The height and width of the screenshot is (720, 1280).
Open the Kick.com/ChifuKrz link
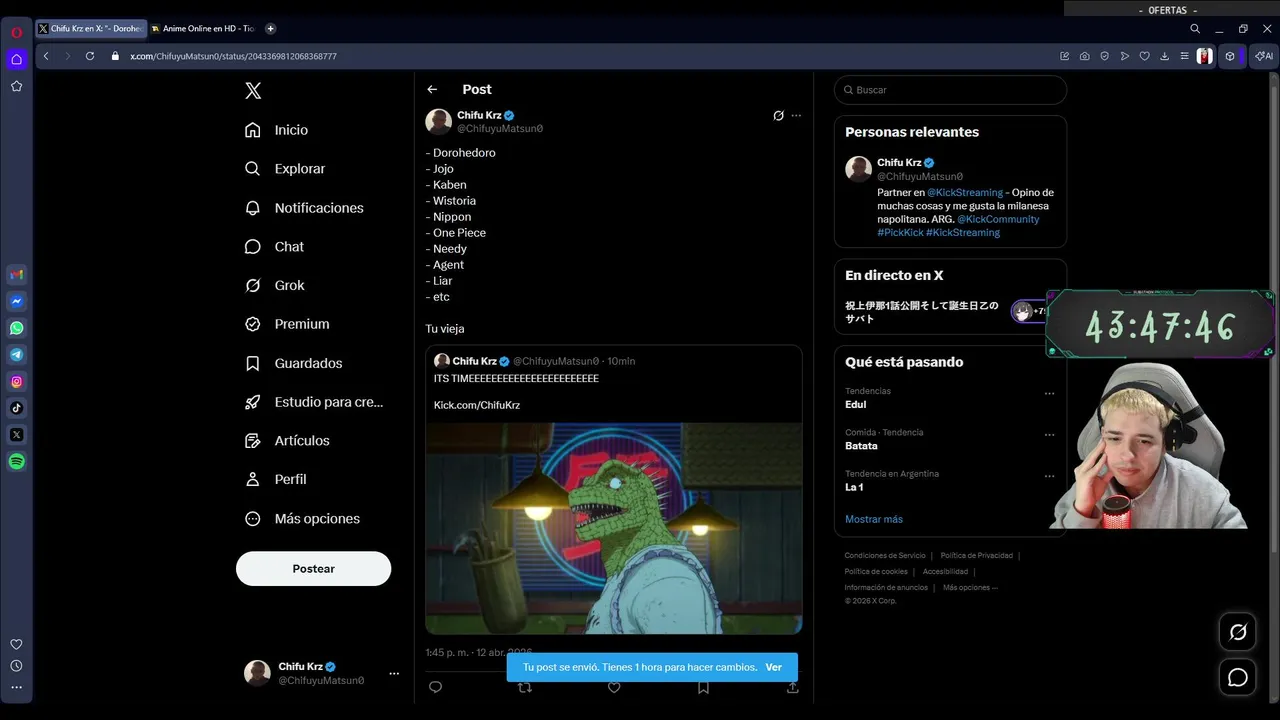(477, 405)
